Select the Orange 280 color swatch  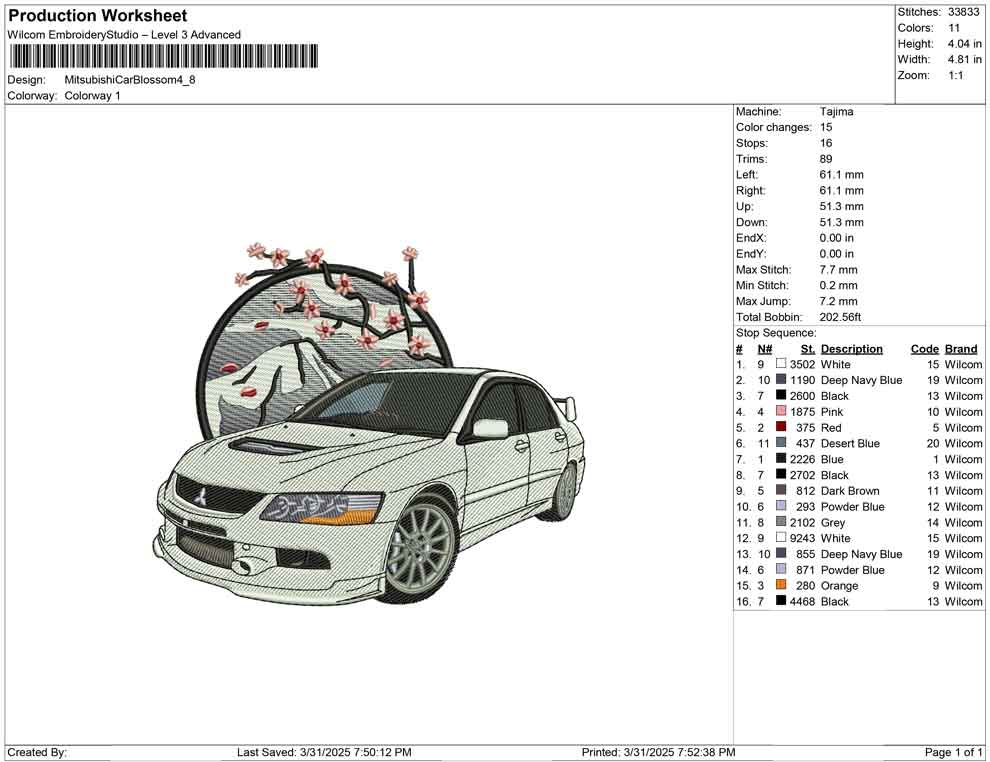tap(781, 585)
